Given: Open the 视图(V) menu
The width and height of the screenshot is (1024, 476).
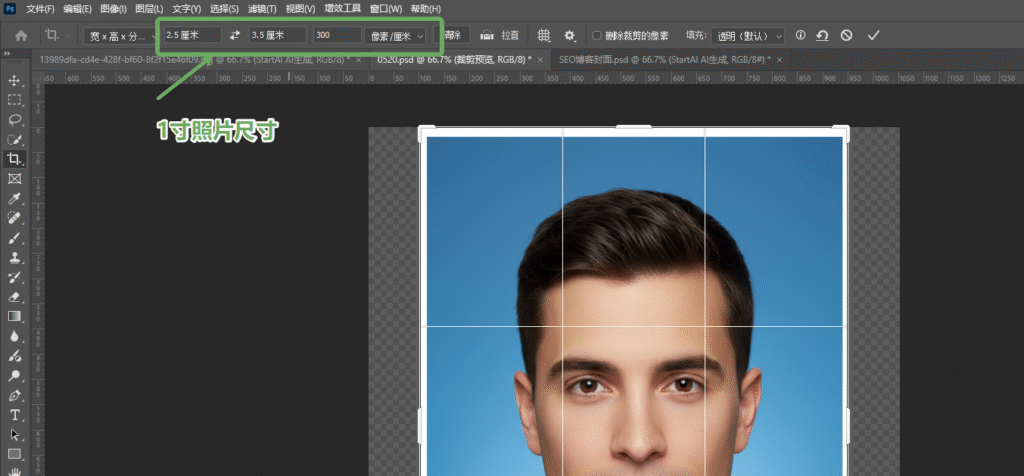Looking at the screenshot, I should click(300, 9).
